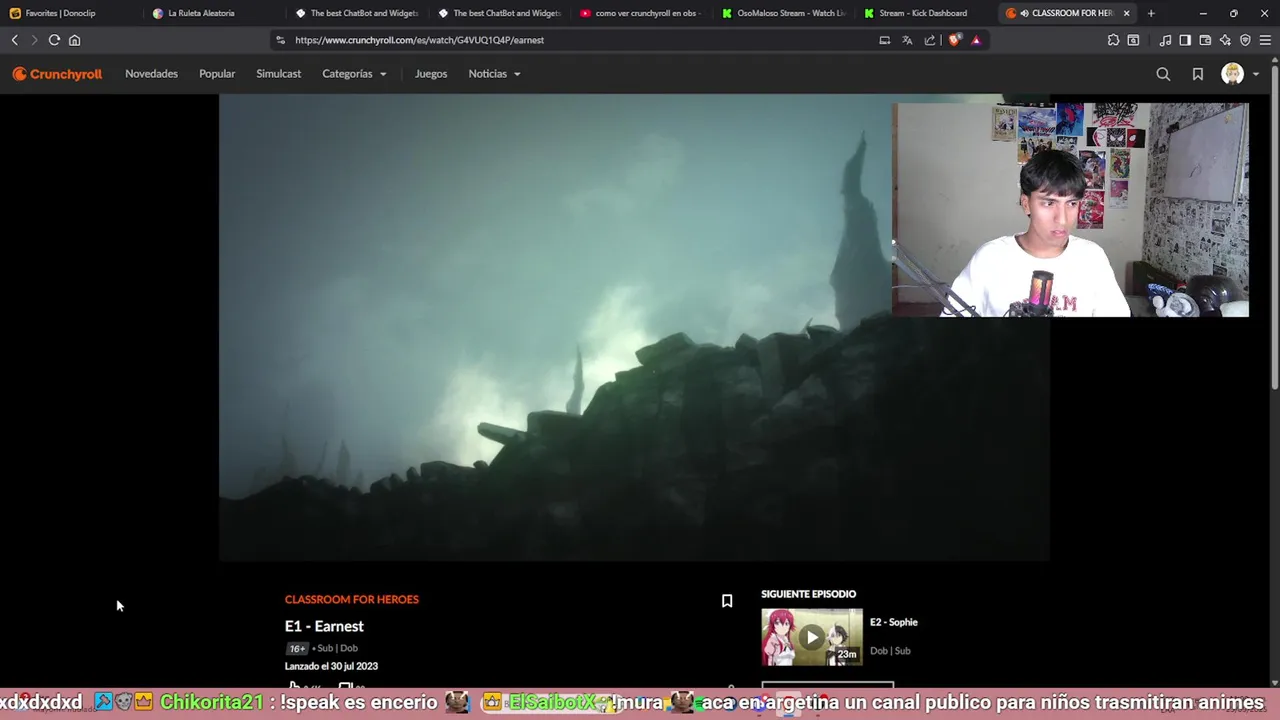This screenshot has width=1280, height=720.
Task: Open site settings icon in address bar
Action: click(281, 40)
